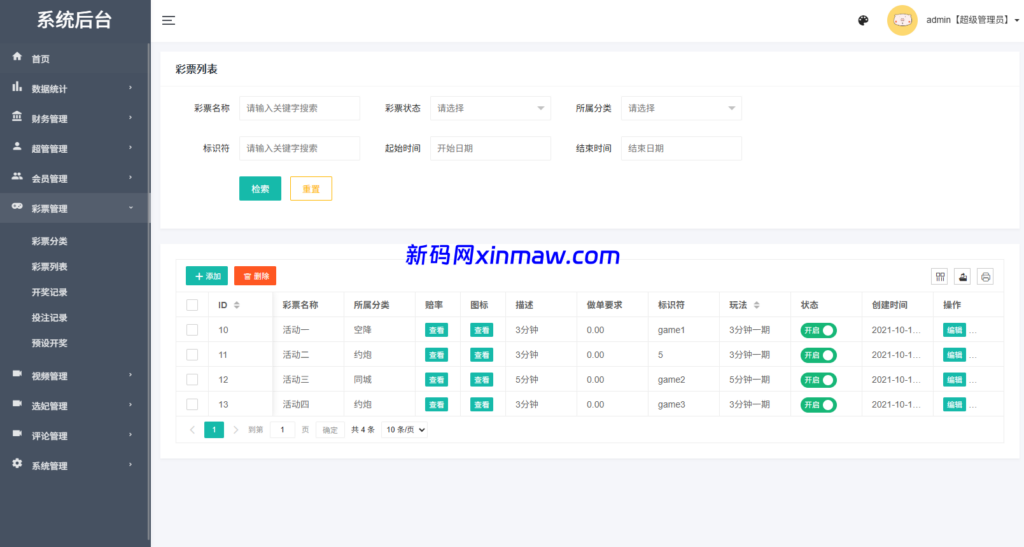Expand 会员管理 menu
The width and height of the screenshot is (1024, 547).
(75, 178)
